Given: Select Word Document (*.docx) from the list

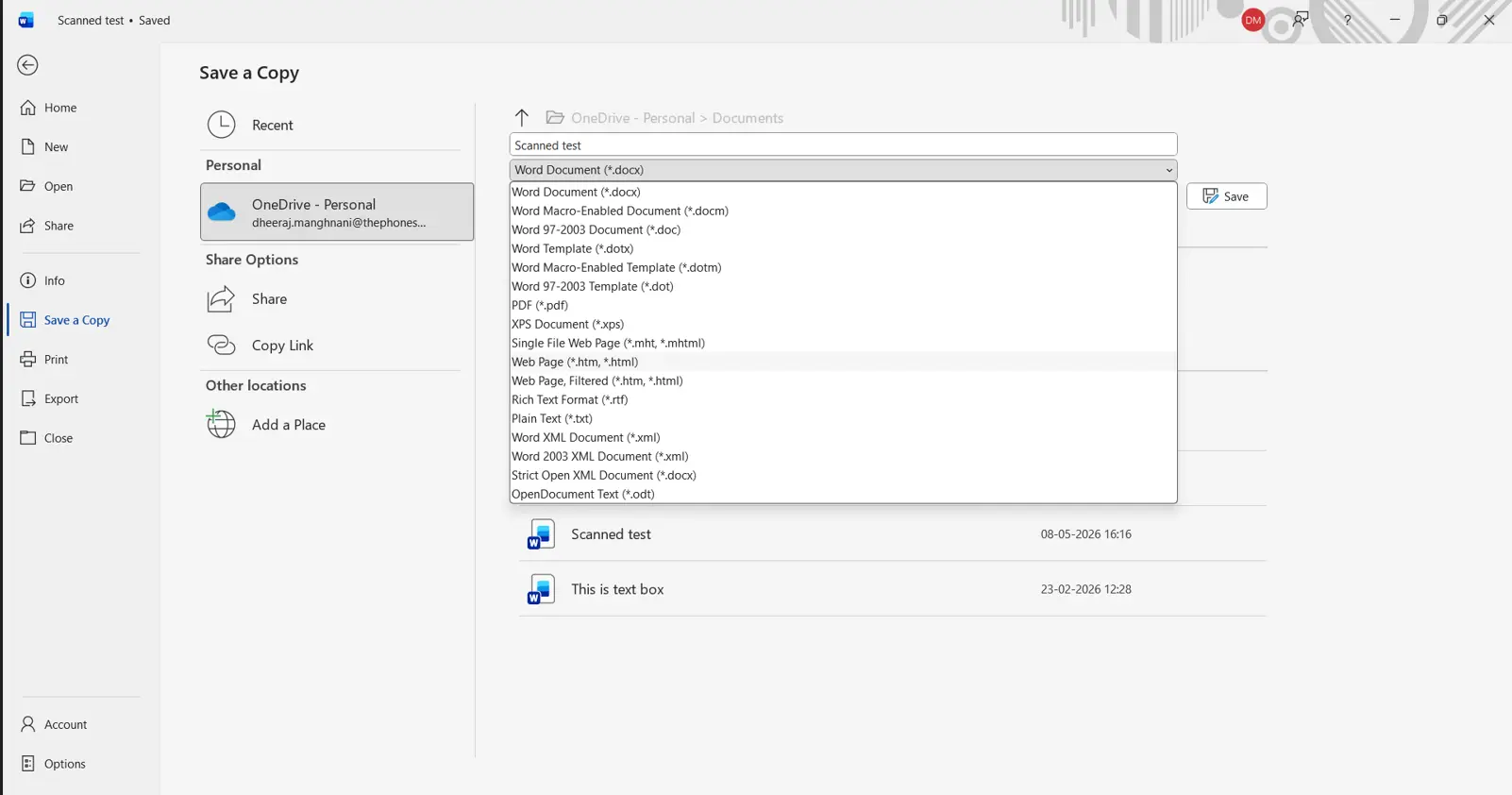Looking at the screenshot, I should [843, 192].
